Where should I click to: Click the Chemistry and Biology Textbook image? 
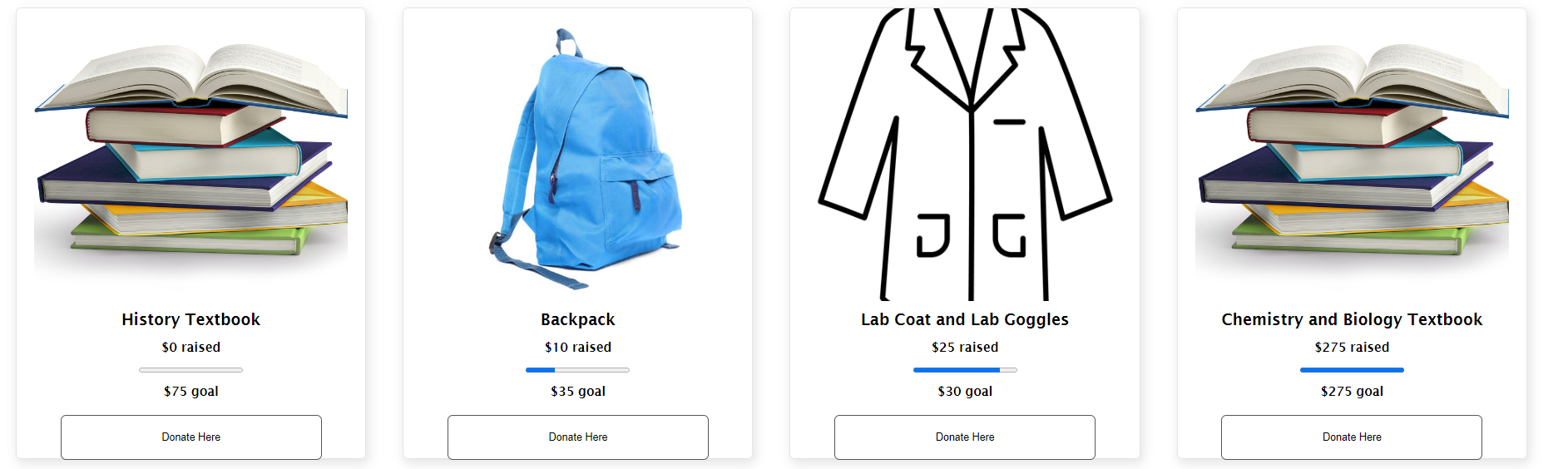[1352, 154]
